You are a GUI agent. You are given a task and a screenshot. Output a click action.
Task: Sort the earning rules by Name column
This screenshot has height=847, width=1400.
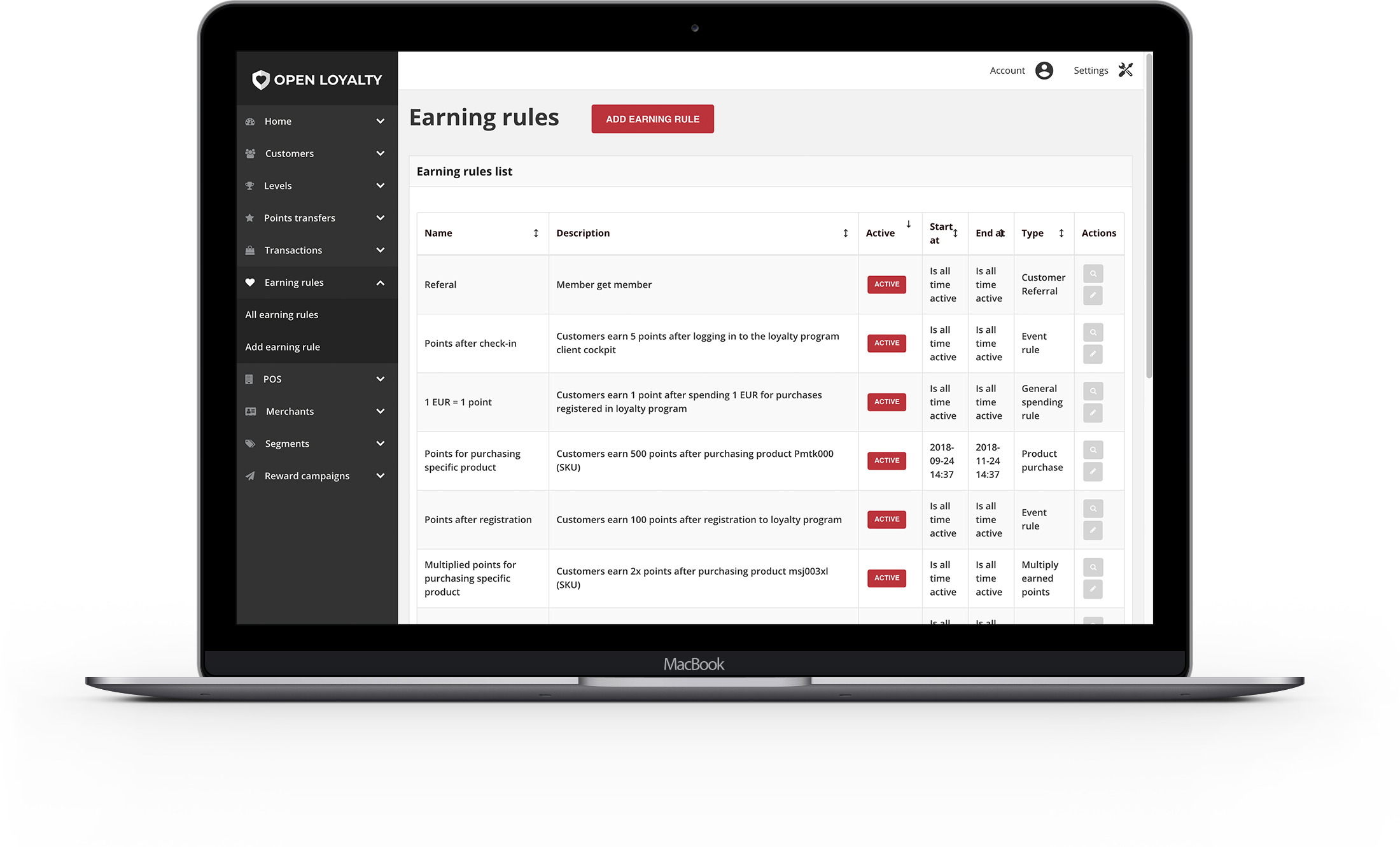tap(536, 233)
